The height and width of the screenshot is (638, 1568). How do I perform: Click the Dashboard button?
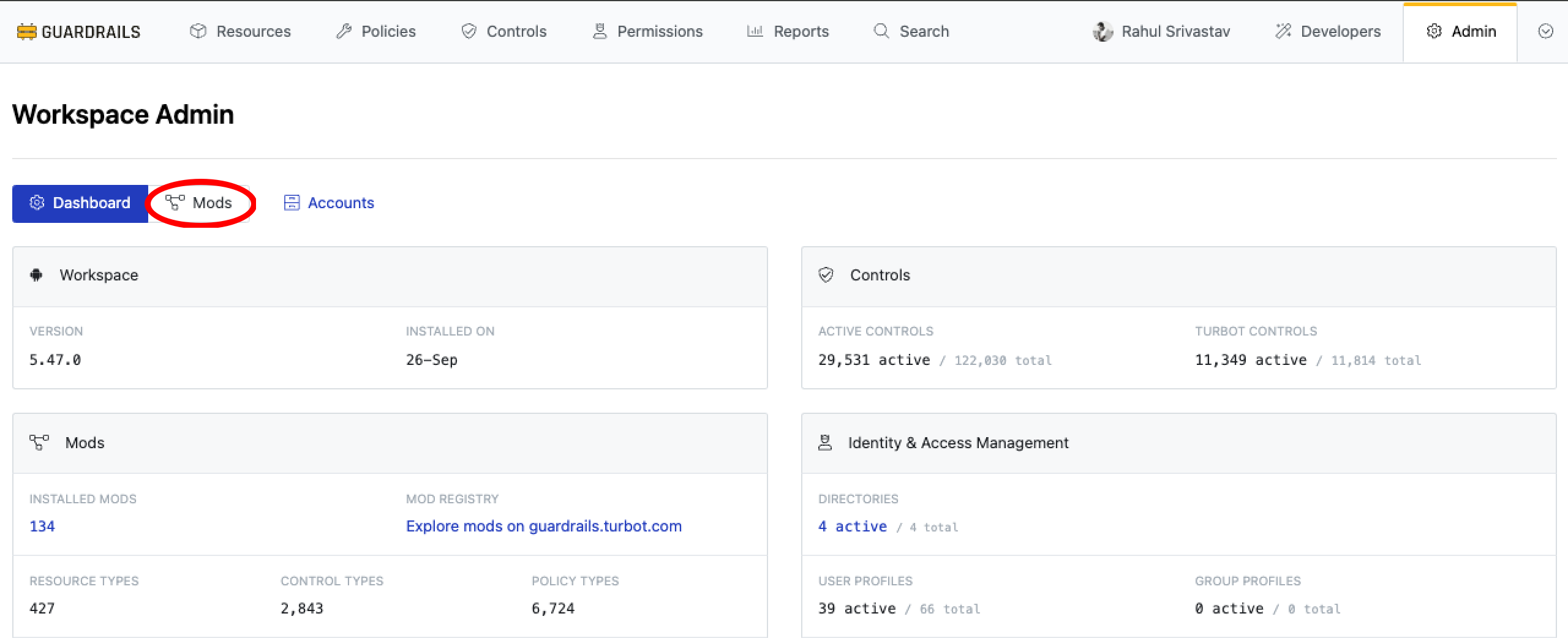tap(80, 203)
